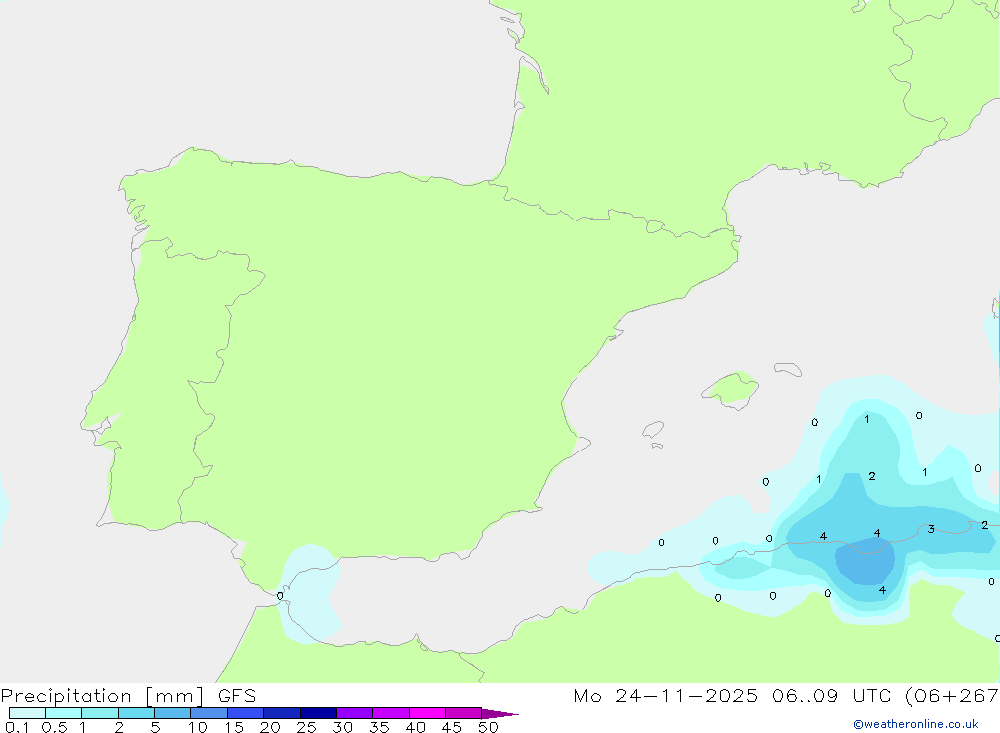Screen dimensions: 1000x733
Task: Pick the legend swatch between 5 and 10
Action: click(173, 713)
